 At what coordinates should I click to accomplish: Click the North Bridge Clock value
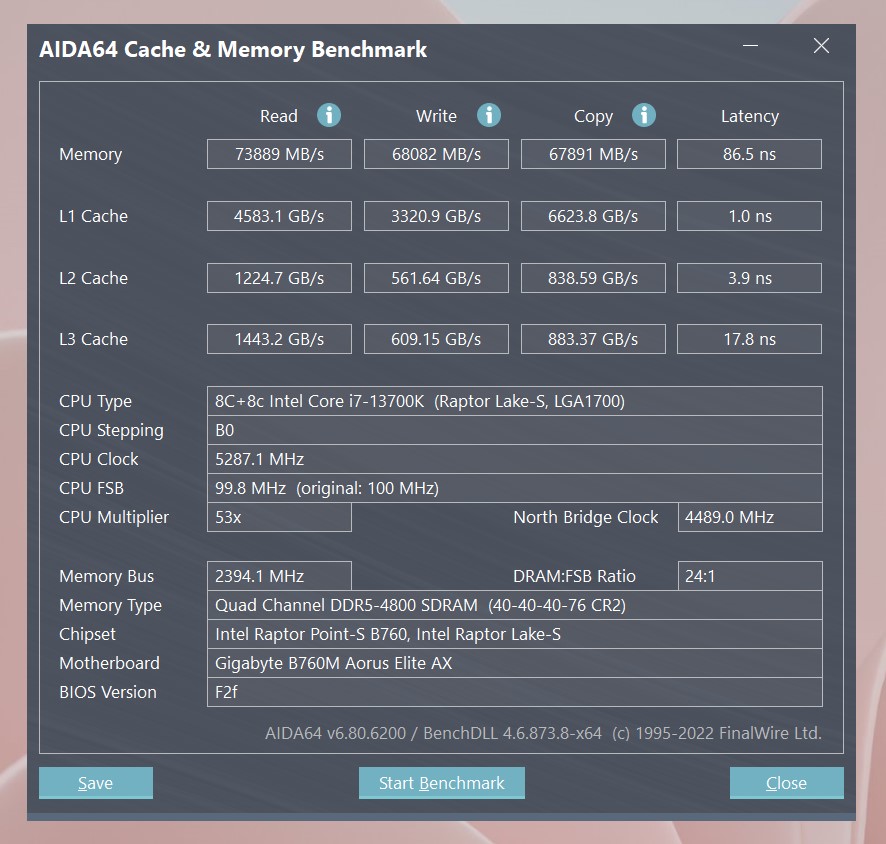click(x=749, y=517)
